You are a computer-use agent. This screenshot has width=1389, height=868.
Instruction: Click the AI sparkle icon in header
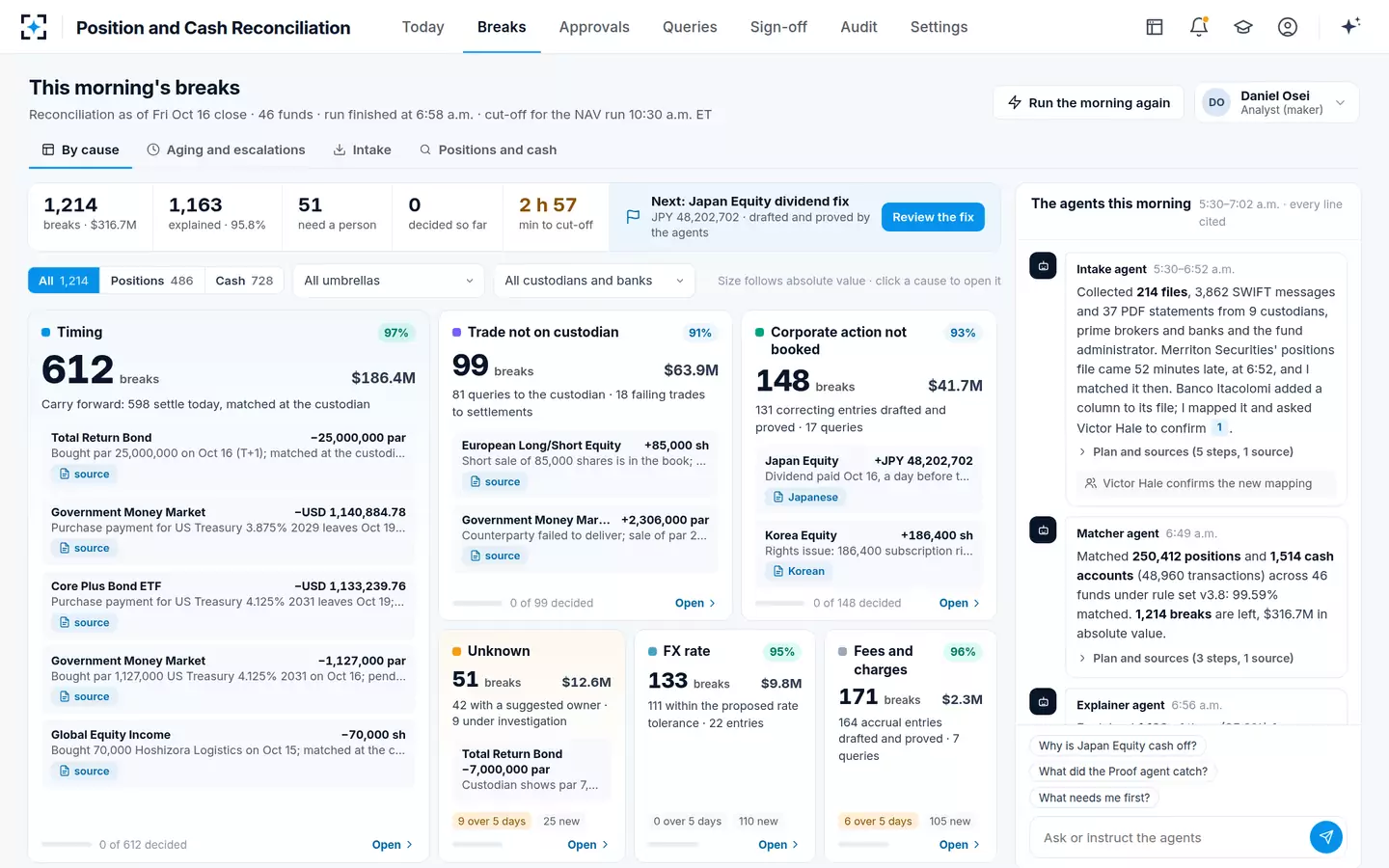click(x=1350, y=26)
